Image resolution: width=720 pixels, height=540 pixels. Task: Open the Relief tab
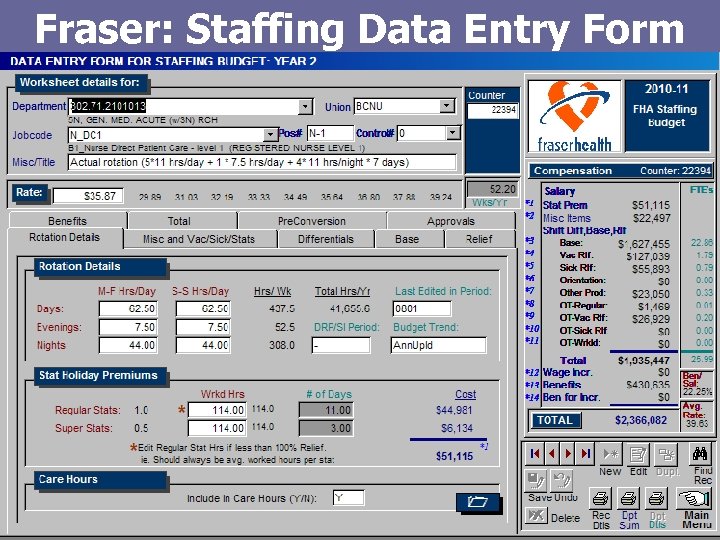pos(479,239)
